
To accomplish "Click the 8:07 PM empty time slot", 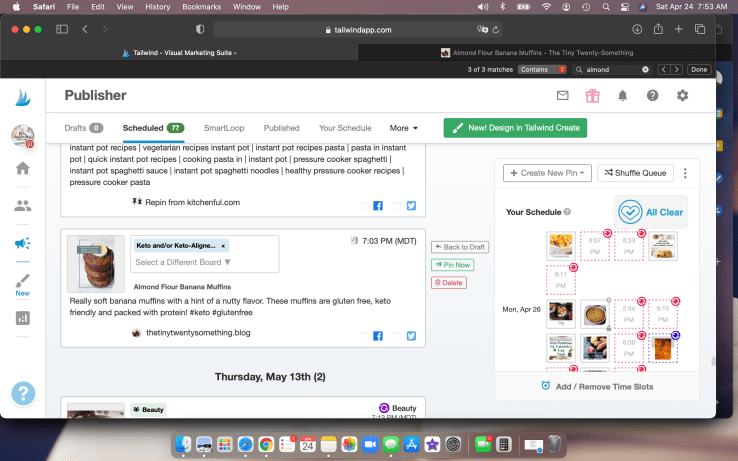I will [x=593, y=244].
